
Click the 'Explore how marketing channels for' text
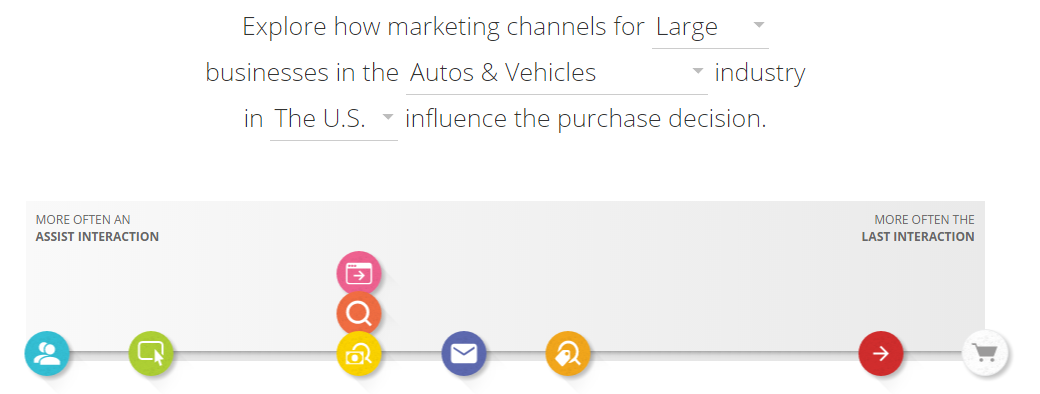tap(443, 27)
